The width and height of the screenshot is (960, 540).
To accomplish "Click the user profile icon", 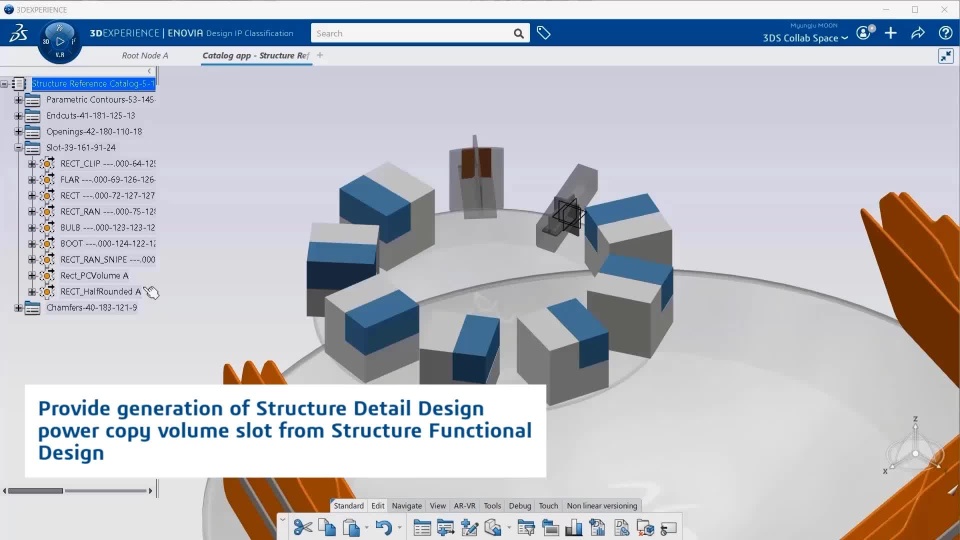I will click(x=864, y=33).
